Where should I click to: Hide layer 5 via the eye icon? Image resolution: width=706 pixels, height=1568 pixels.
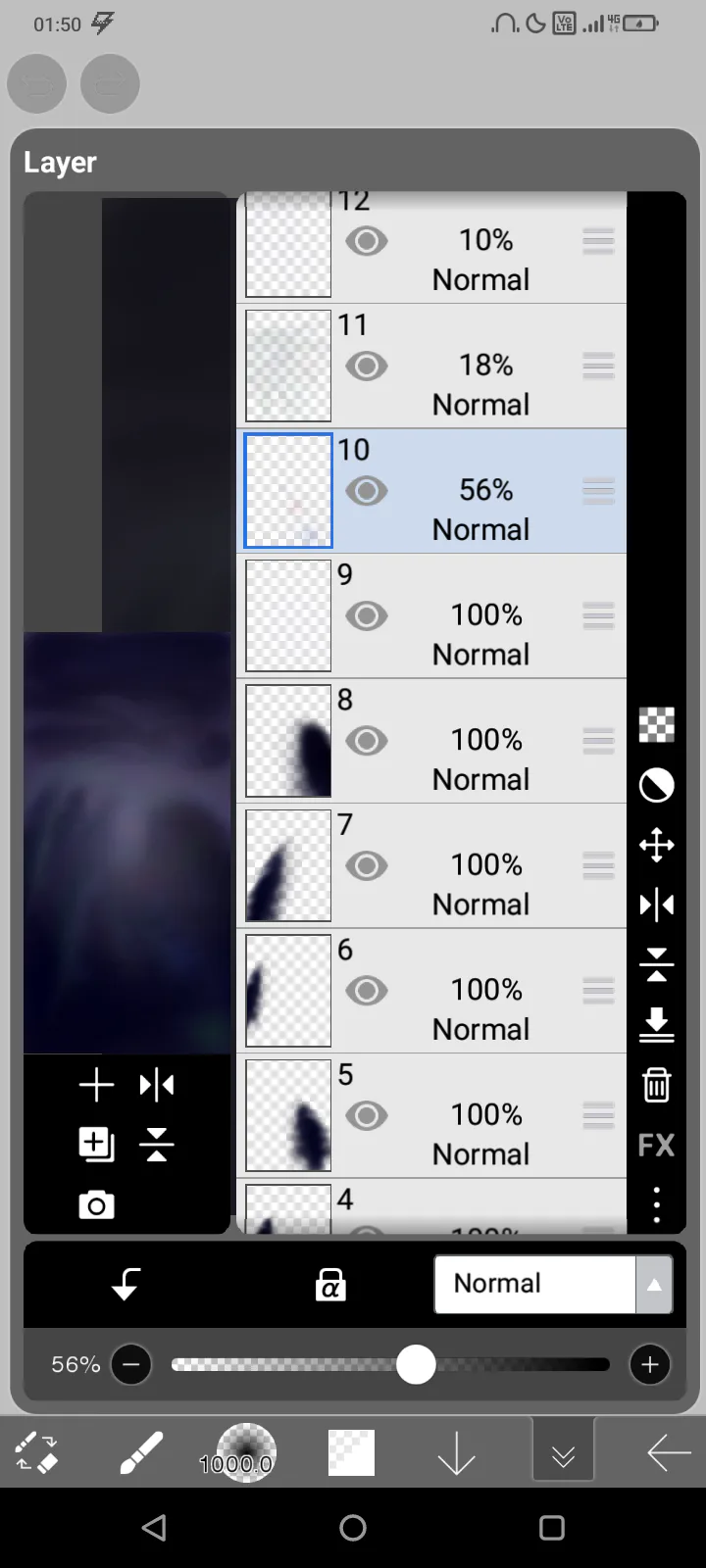pos(367,1115)
